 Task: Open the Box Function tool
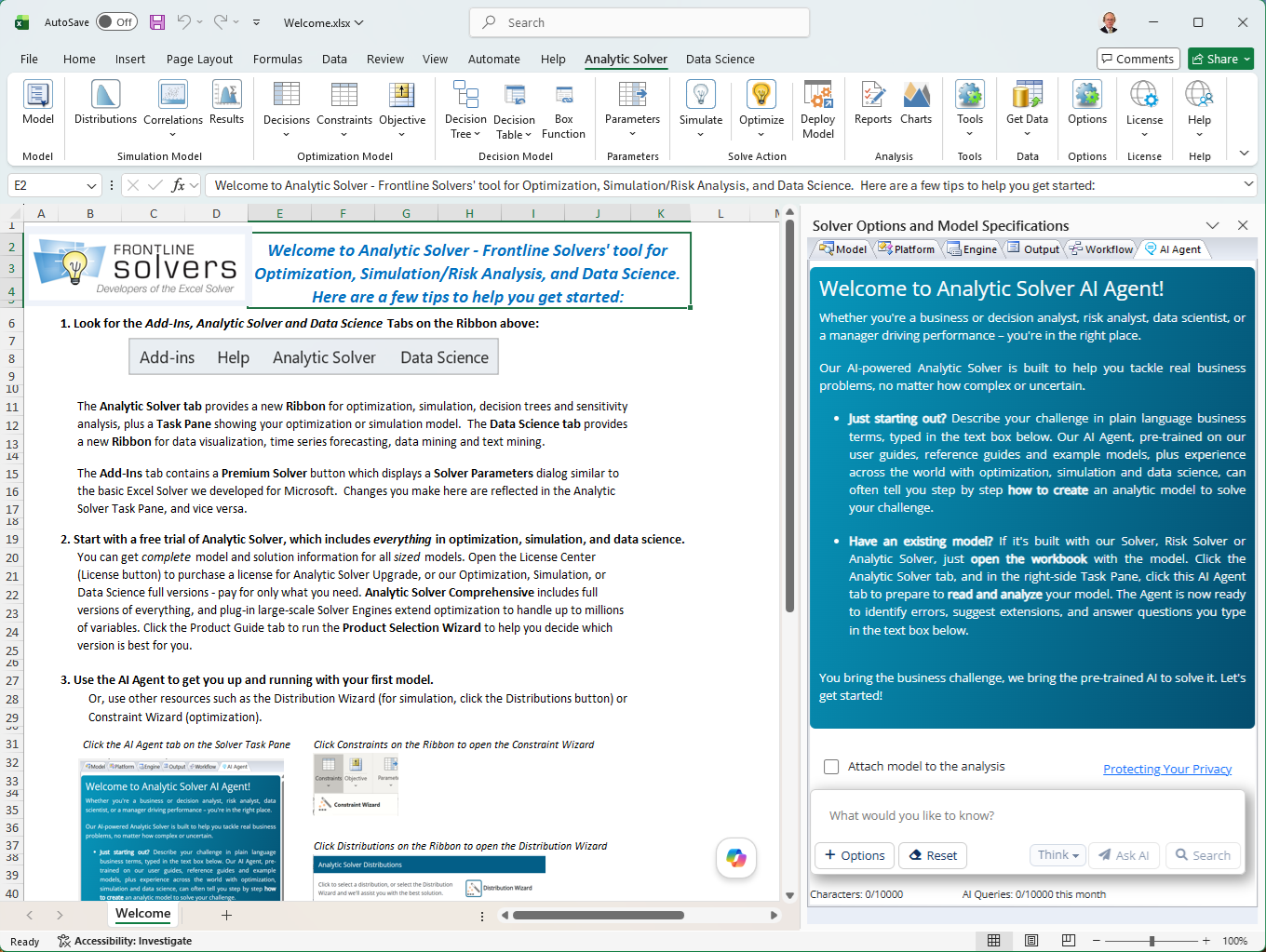[x=563, y=110]
